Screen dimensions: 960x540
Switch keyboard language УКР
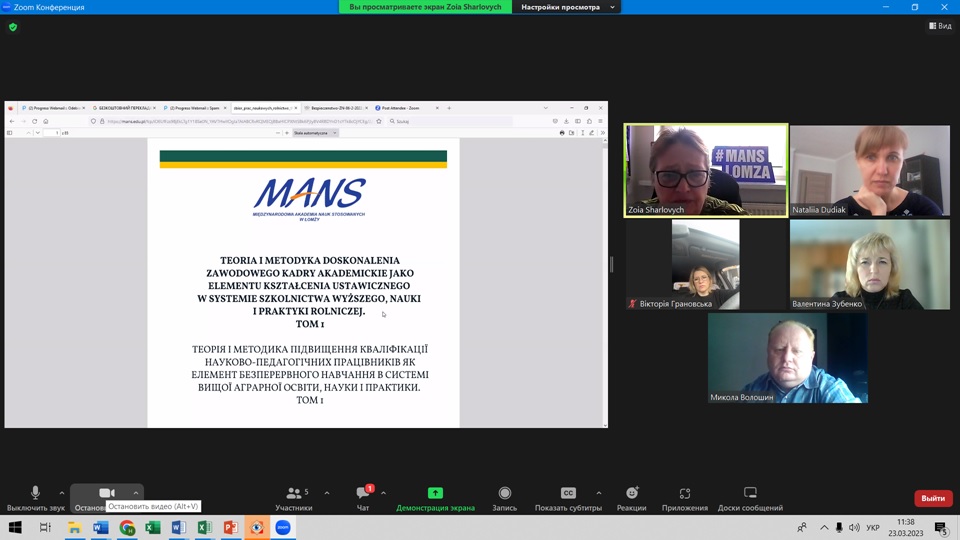(873, 527)
